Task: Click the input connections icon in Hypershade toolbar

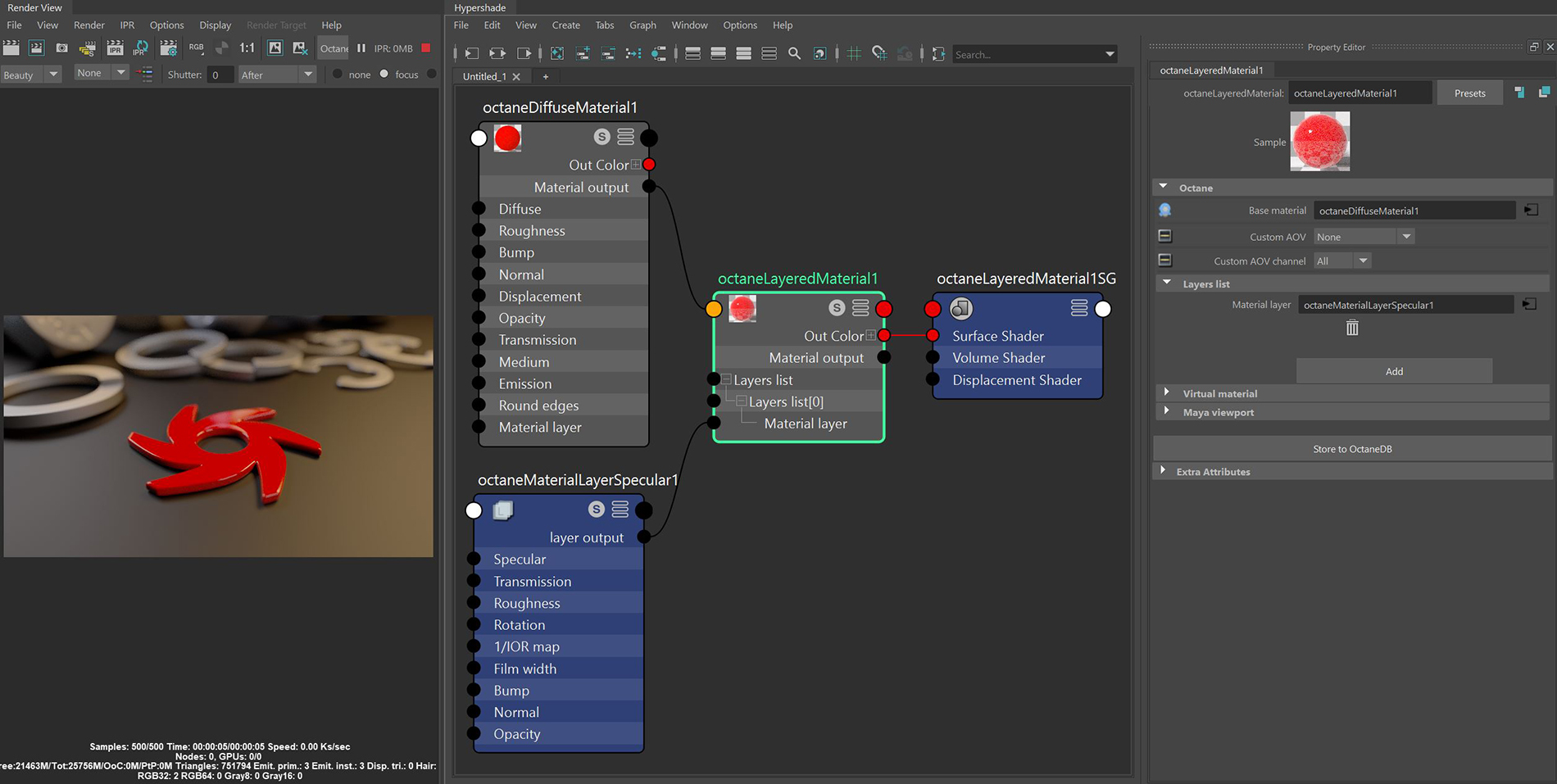Action: 471,53
